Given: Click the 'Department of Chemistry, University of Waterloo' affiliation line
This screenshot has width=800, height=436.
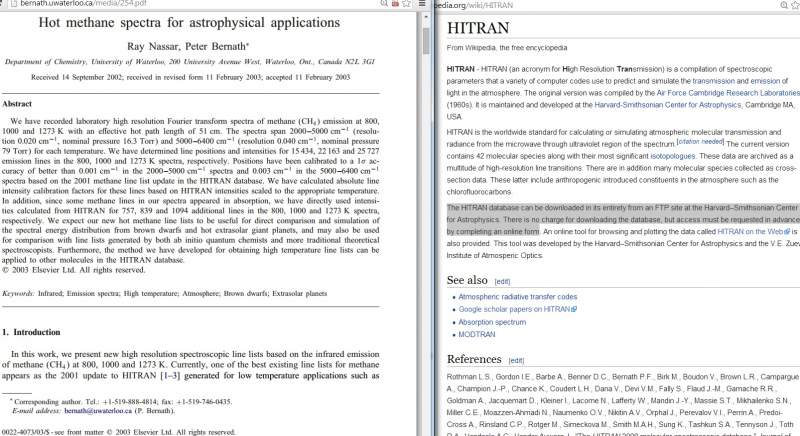Looking at the screenshot, I should click(189, 62).
